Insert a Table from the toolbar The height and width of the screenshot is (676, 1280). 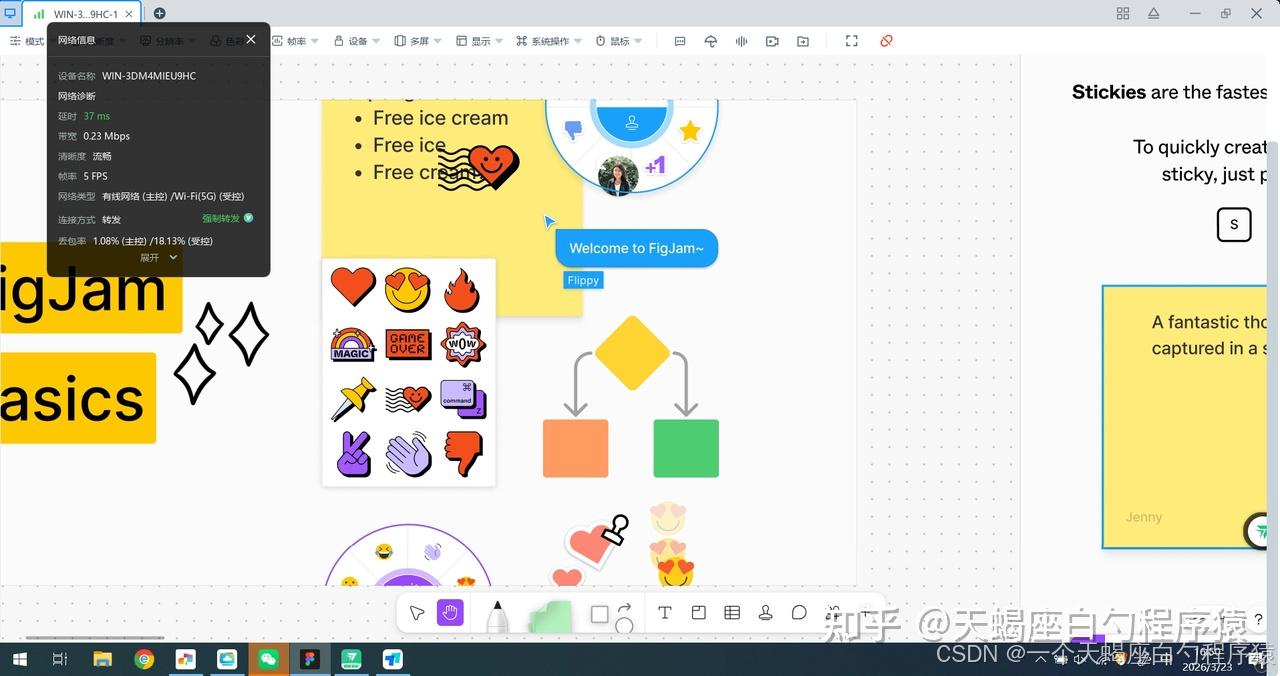click(x=732, y=613)
